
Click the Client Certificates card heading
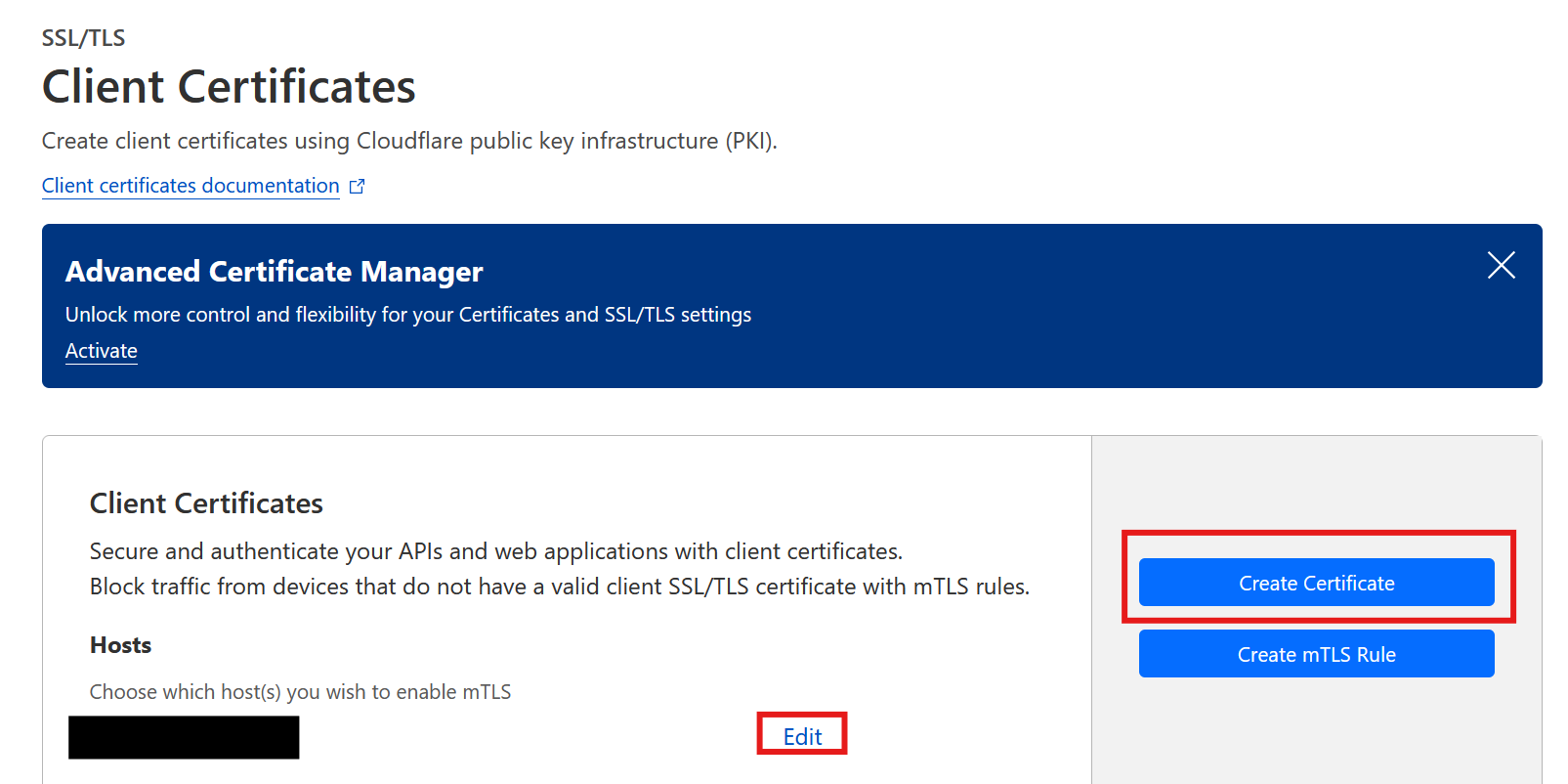tap(206, 503)
